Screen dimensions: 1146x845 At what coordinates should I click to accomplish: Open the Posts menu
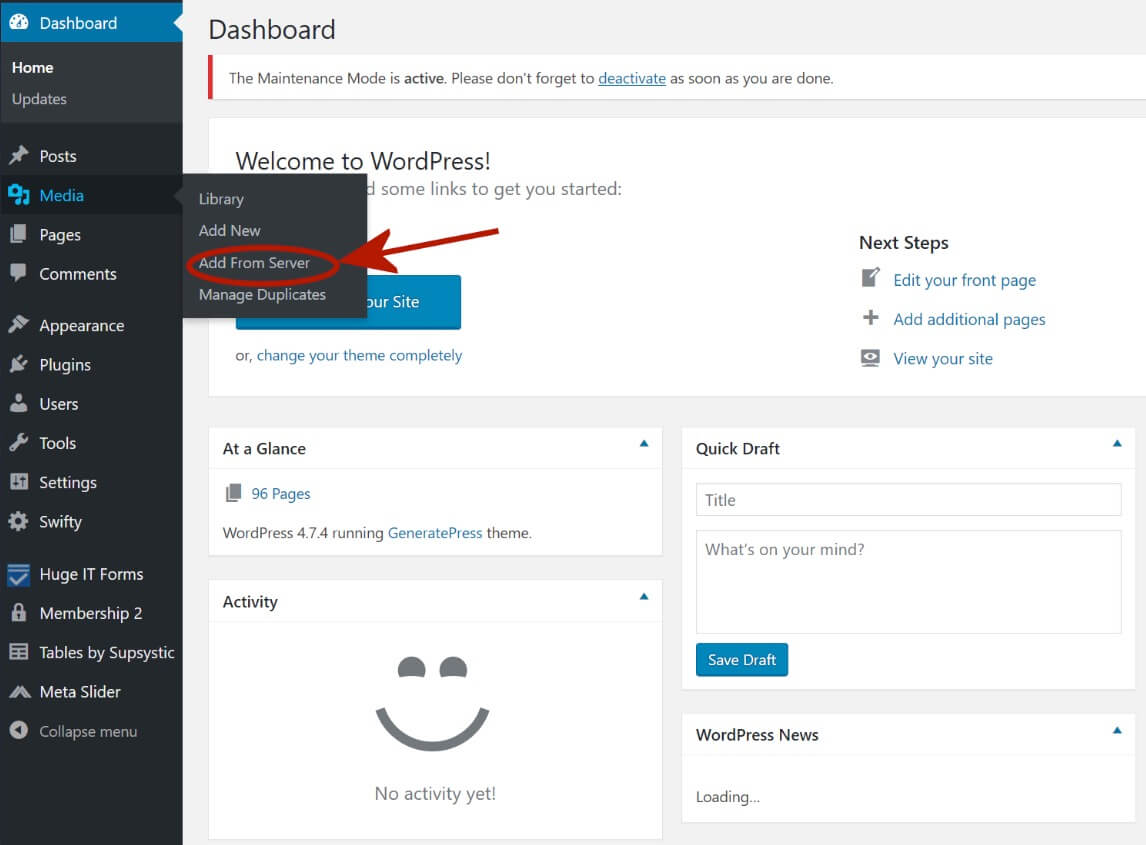point(58,156)
